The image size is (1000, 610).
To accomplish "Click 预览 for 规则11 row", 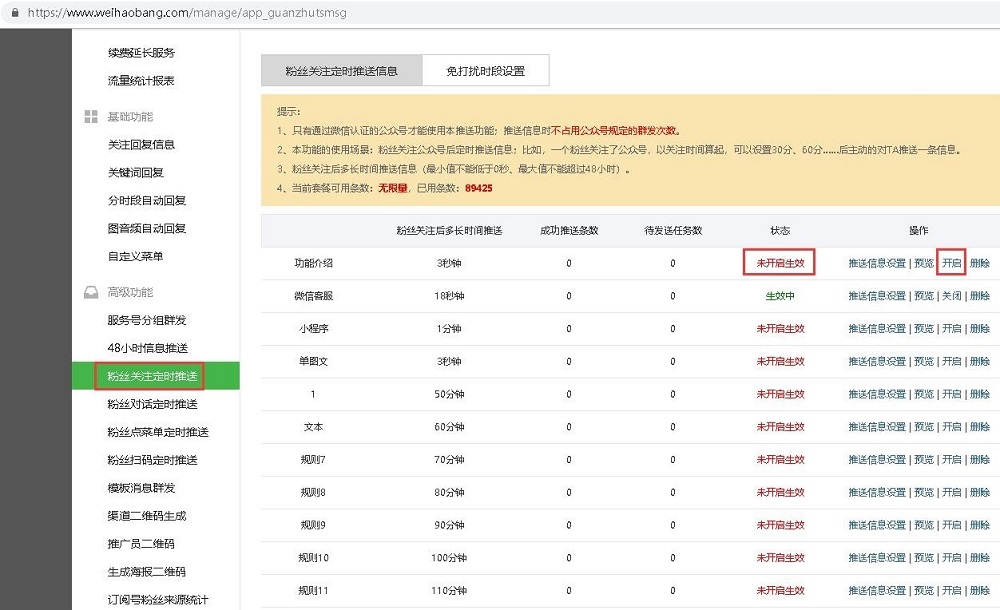I will point(923,590).
